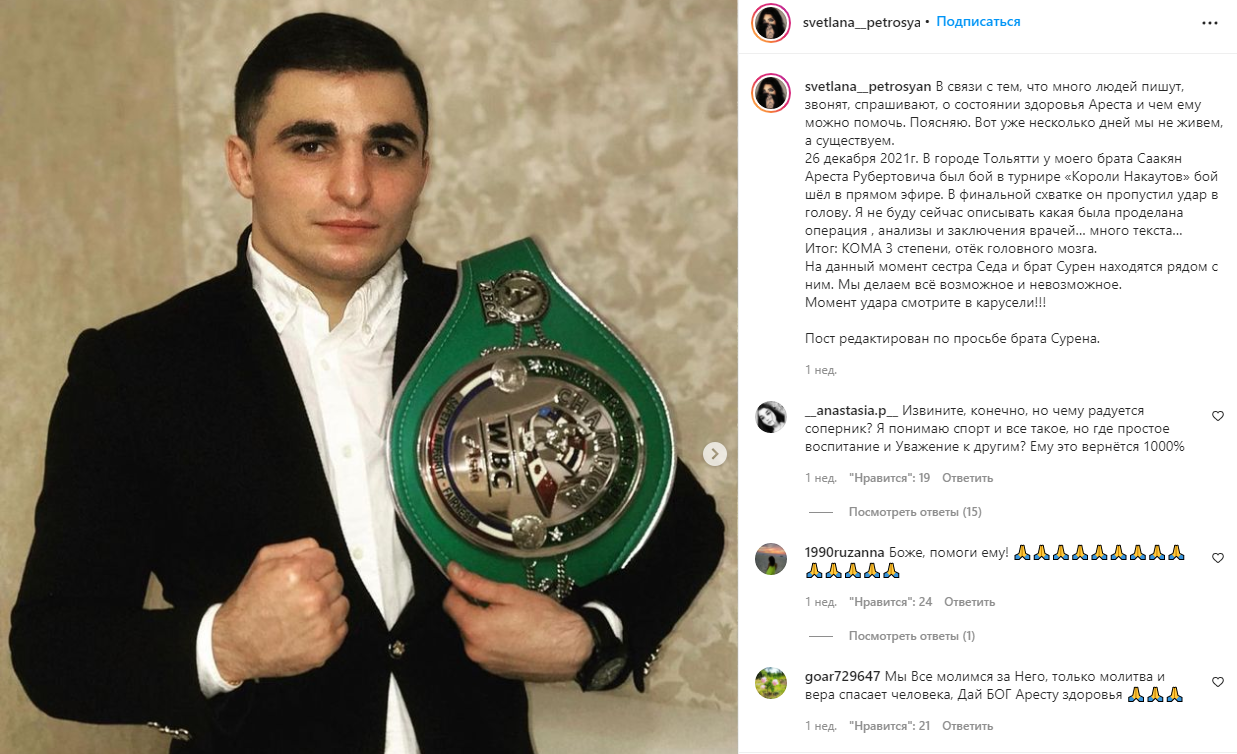Like the goar729647 comment with heart
1237x754 pixels.
point(1218,682)
